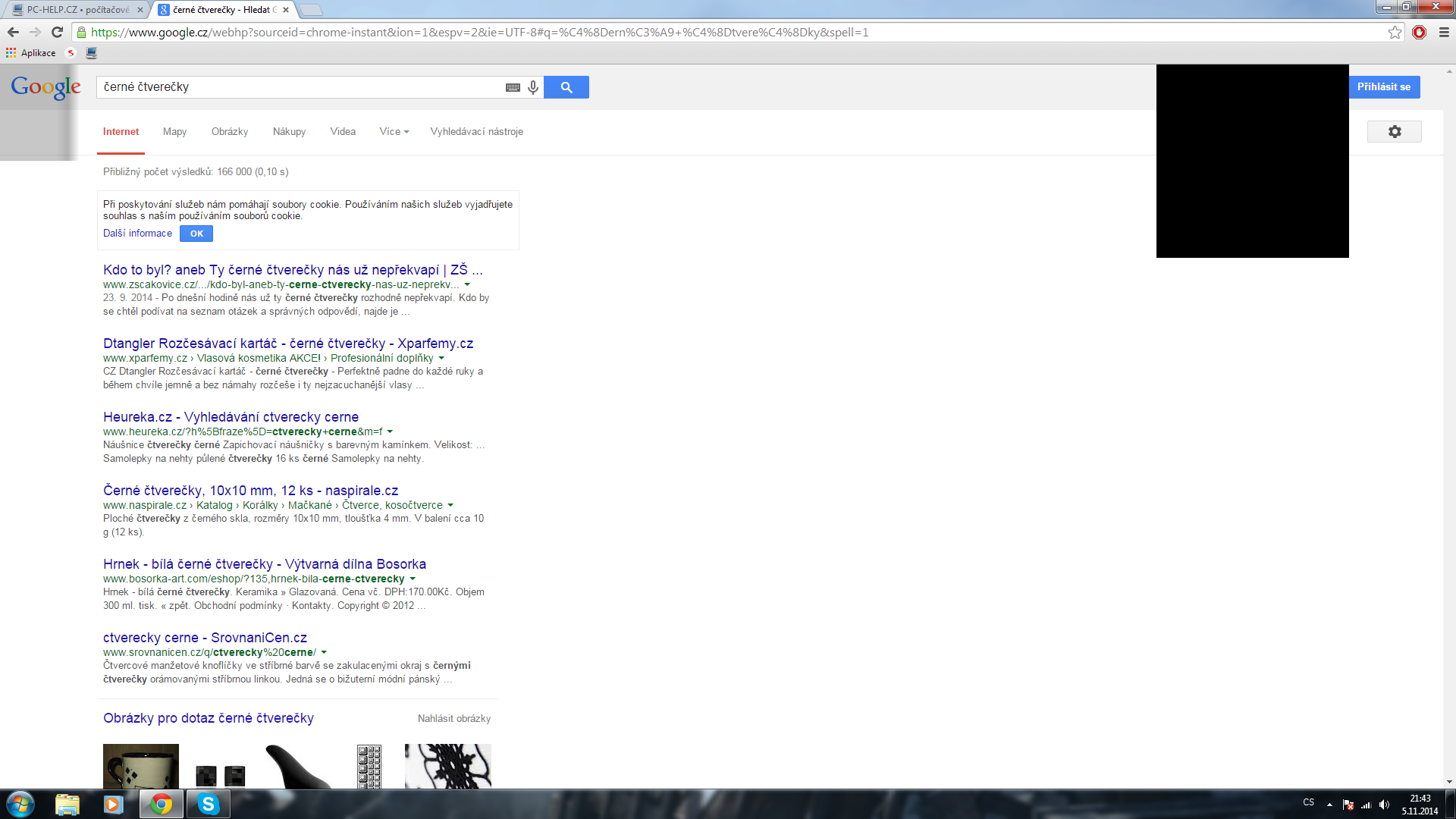Viewport: 1456px width, 819px height.
Task: Open the on-screen keyboard icon
Action: [x=513, y=87]
